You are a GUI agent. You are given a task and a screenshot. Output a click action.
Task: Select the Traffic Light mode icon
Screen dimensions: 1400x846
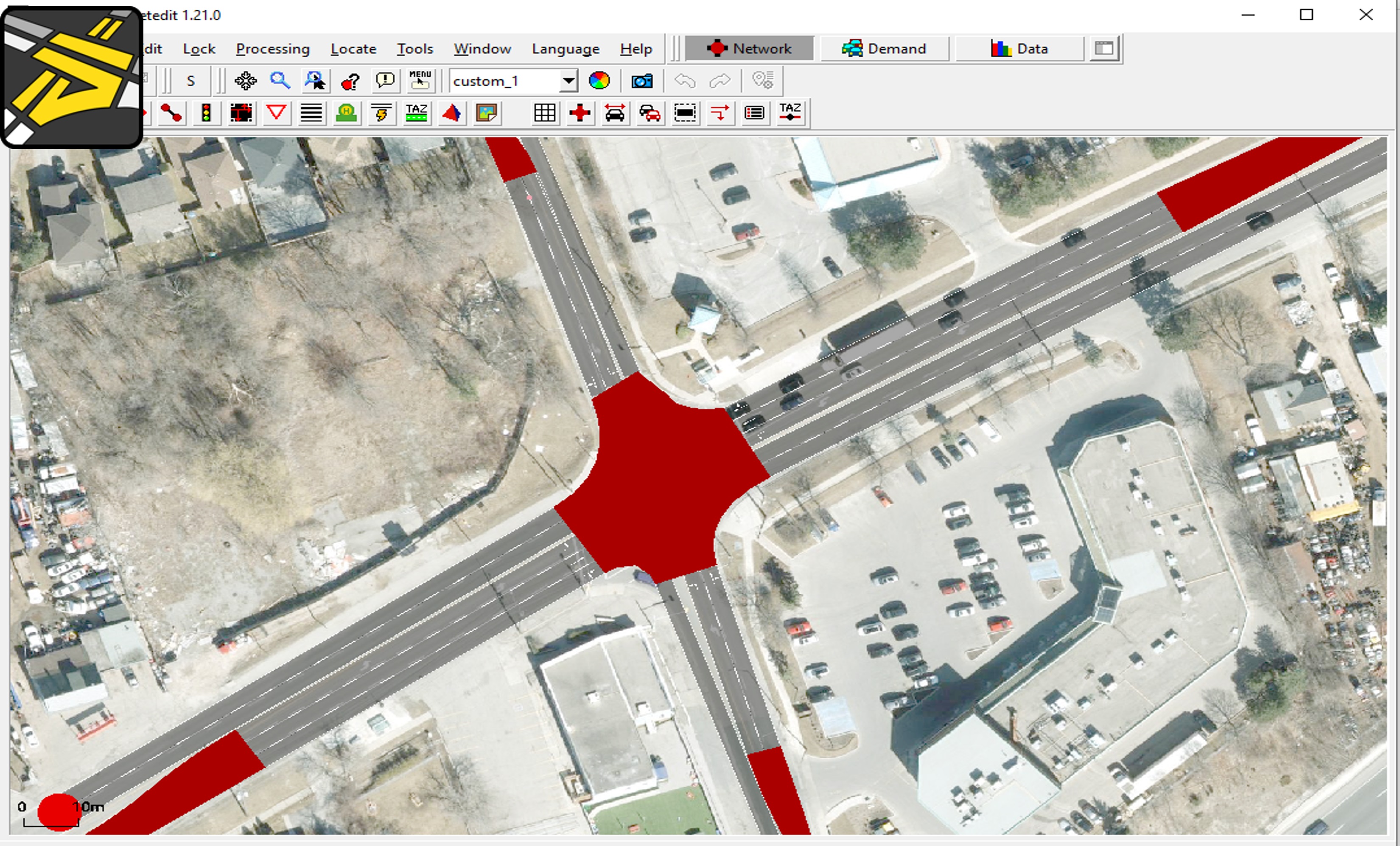[x=206, y=113]
